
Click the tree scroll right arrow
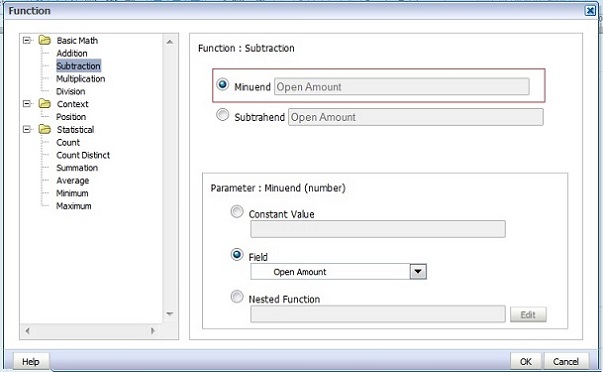(x=153, y=330)
